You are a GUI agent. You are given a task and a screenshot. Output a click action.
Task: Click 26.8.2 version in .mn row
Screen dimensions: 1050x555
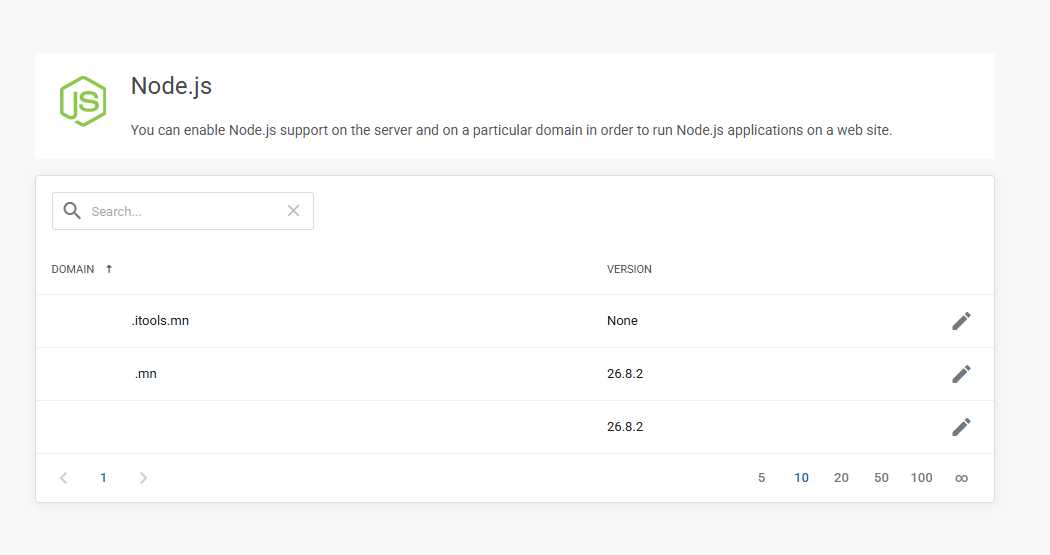pyautogui.click(x=625, y=374)
